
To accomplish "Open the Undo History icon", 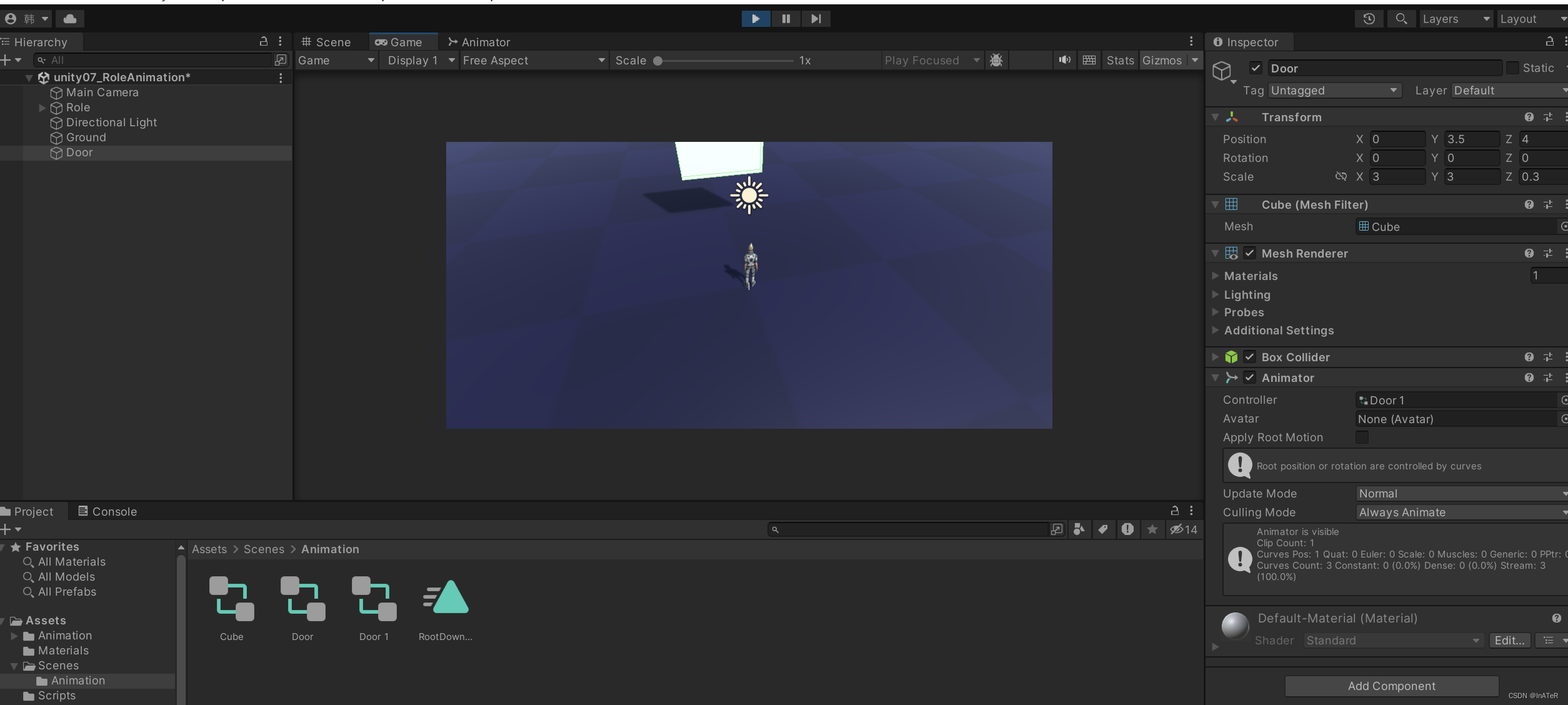I will (1369, 19).
